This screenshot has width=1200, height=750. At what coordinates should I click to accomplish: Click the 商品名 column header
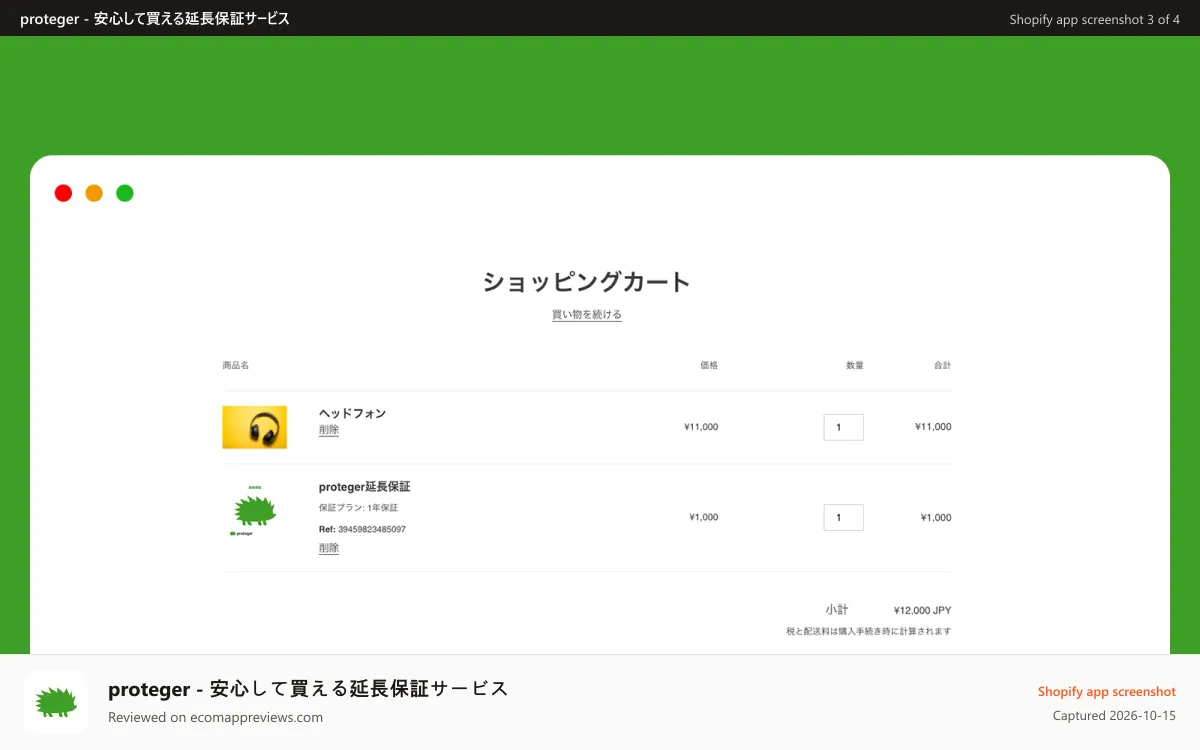pos(236,365)
